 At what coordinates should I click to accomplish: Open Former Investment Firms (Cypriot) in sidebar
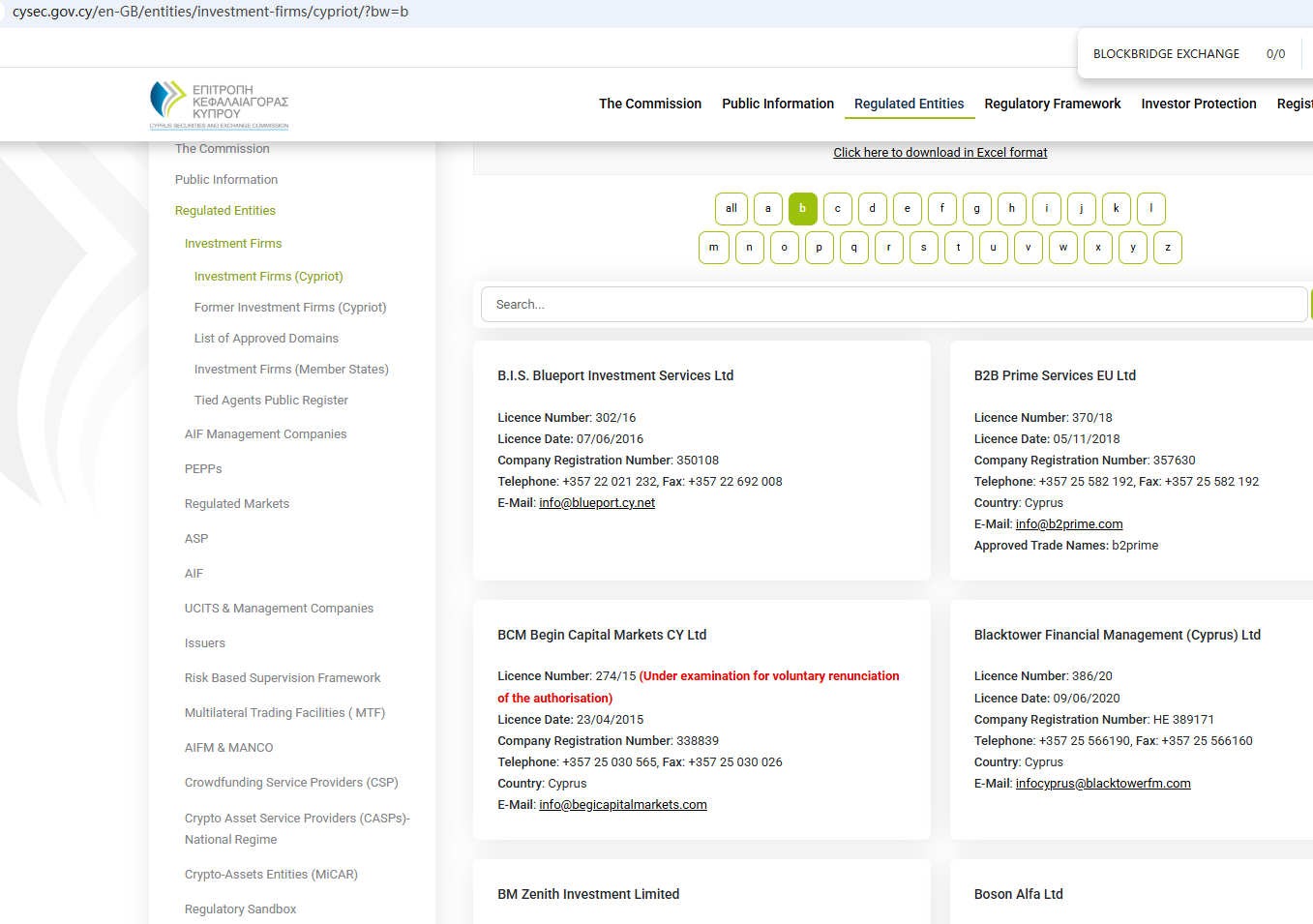(289, 308)
